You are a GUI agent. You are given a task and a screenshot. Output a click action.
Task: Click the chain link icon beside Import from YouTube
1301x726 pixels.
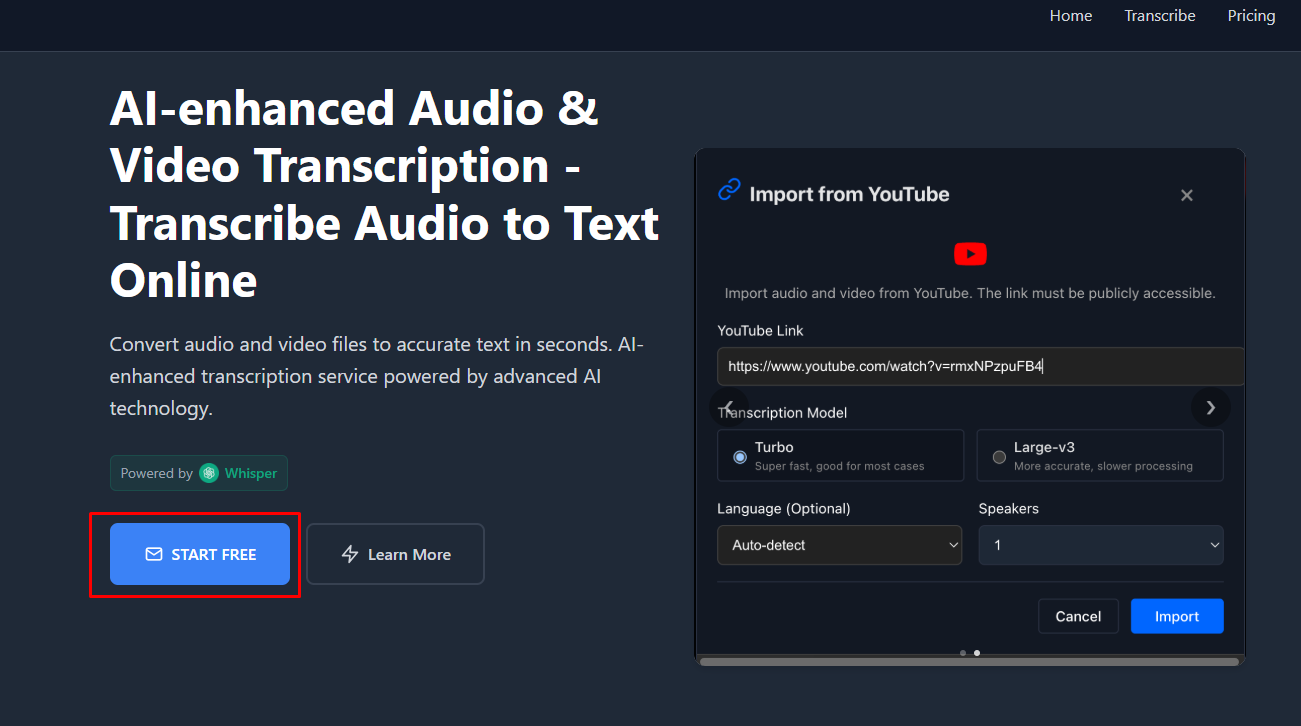[730, 190]
